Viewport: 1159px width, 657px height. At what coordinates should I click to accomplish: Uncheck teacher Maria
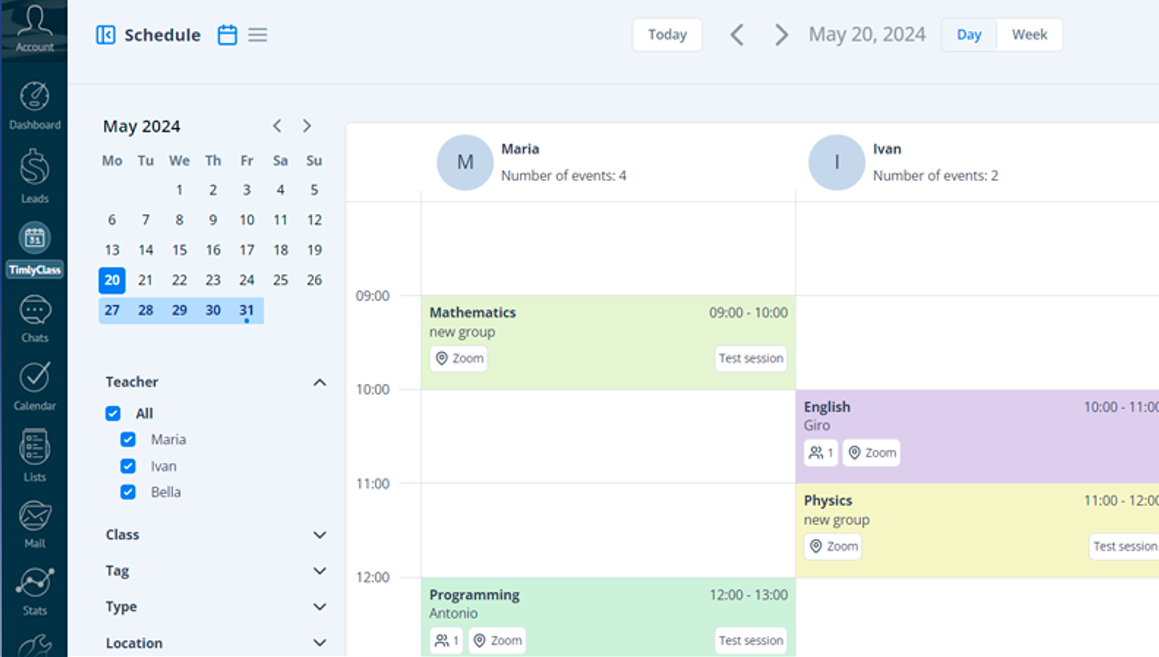point(128,439)
